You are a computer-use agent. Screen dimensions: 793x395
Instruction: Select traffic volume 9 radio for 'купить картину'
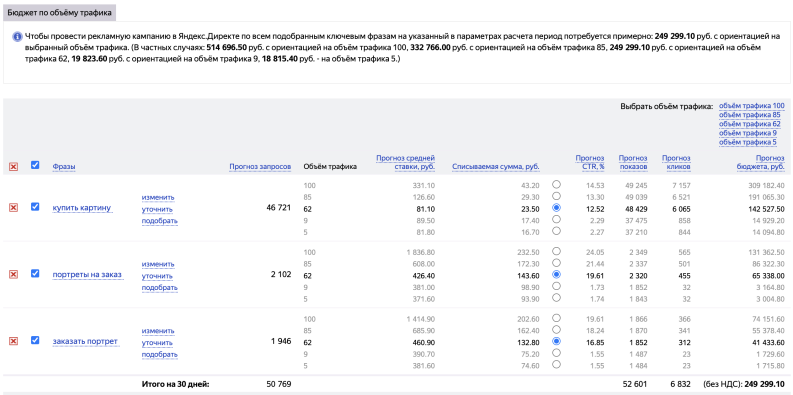556,219
